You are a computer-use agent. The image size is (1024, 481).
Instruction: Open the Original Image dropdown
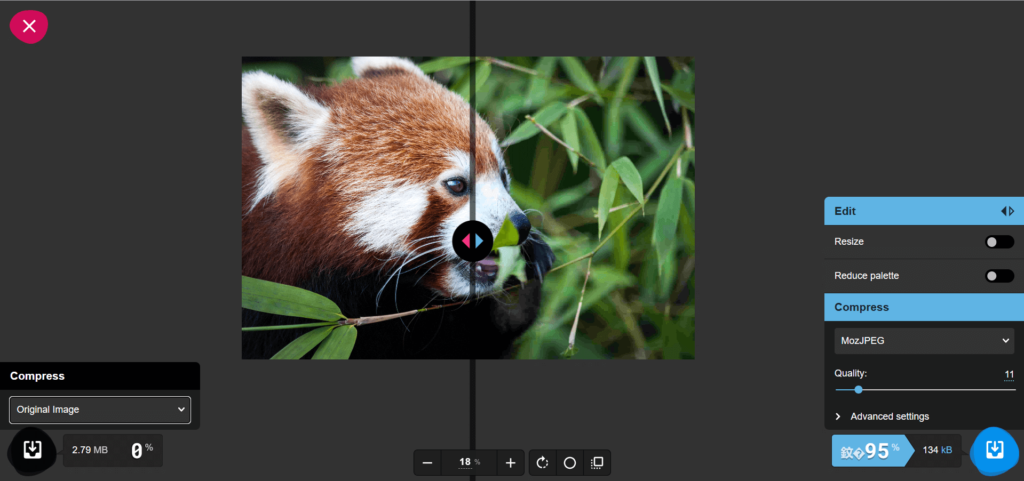click(x=99, y=409)
